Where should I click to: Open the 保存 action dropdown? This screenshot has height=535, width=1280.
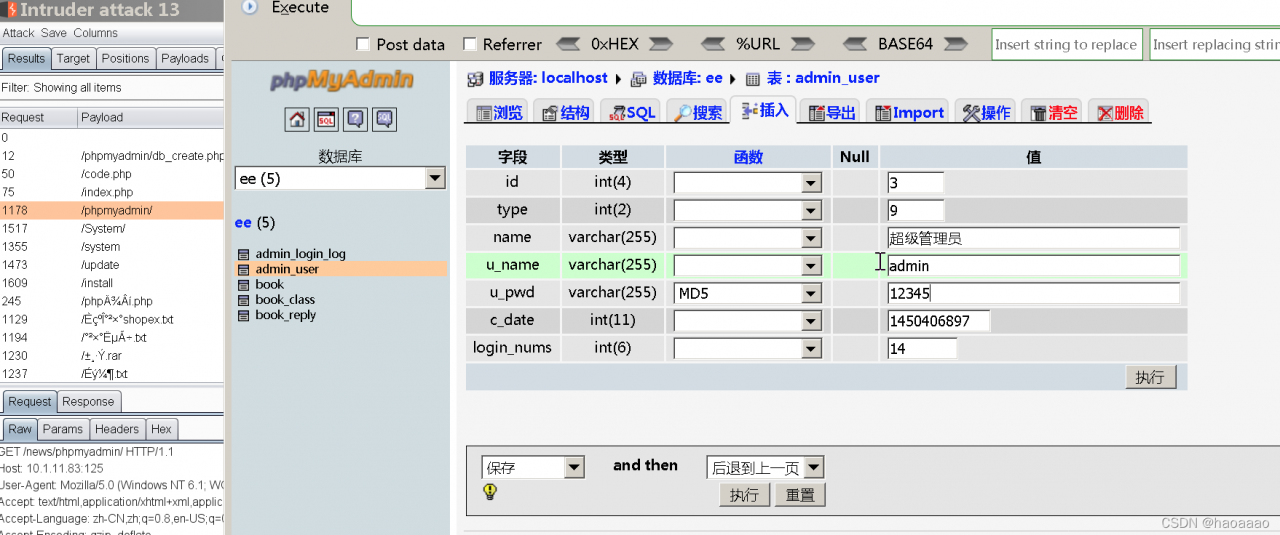point(533,467)
